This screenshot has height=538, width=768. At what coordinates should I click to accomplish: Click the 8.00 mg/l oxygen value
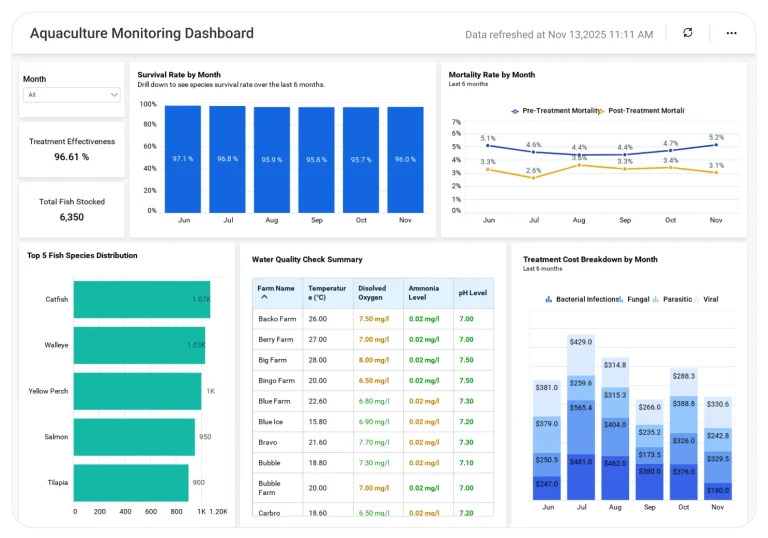pyautogui.click(x=374, y=360)
